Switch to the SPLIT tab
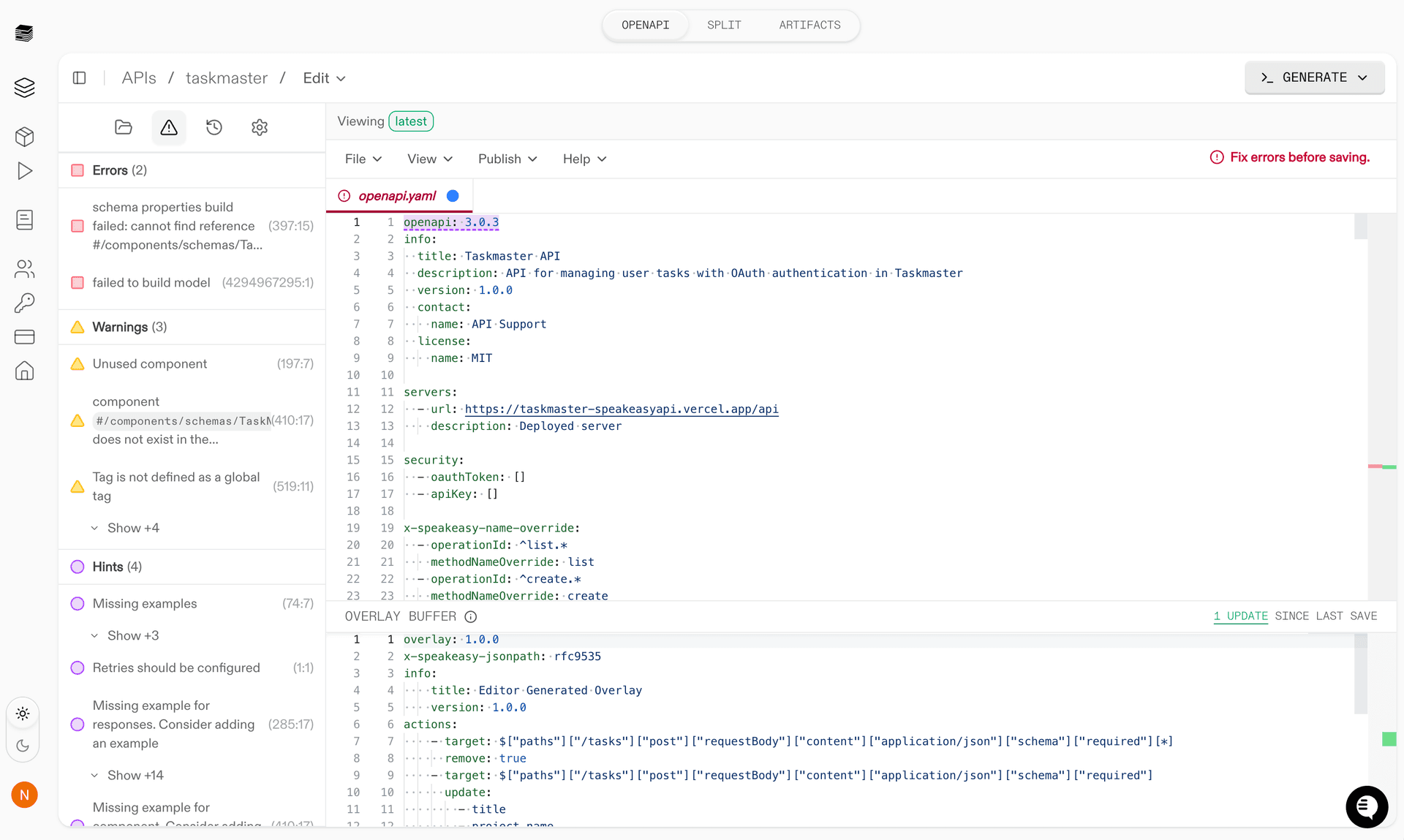 tap(723, 24)
